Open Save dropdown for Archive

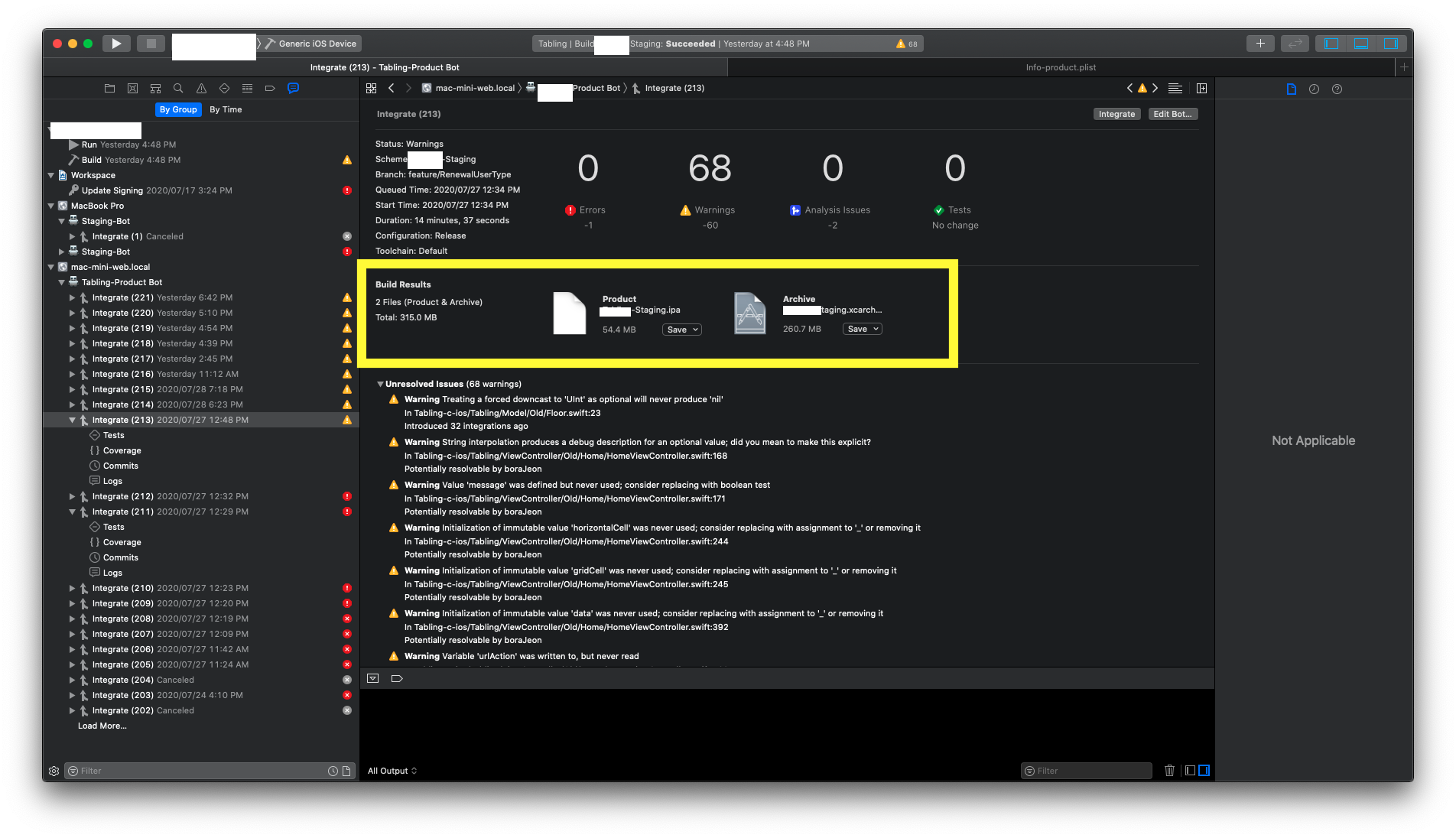[863, 329]
